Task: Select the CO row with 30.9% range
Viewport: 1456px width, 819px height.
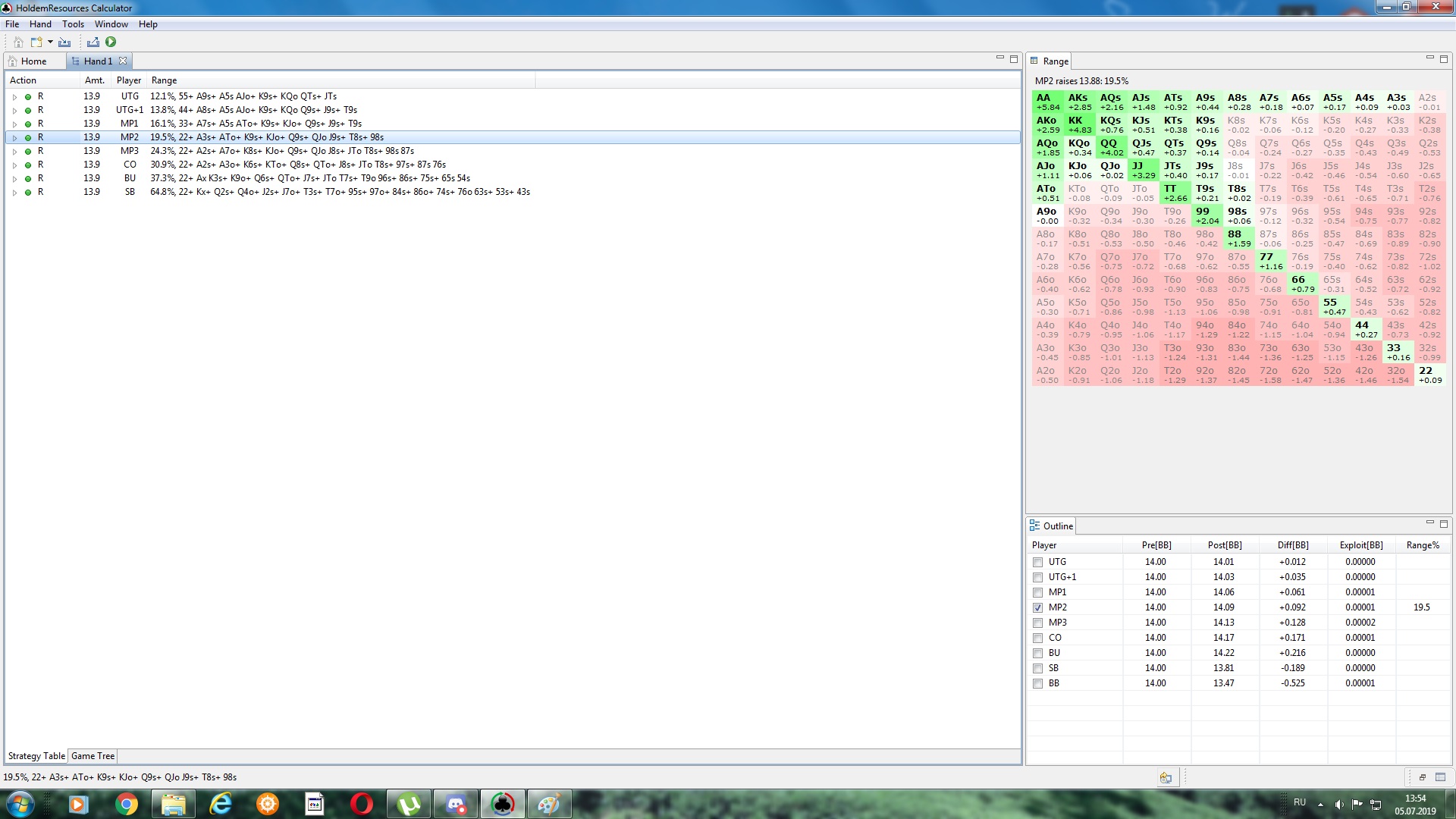Action: coord(513,165)
